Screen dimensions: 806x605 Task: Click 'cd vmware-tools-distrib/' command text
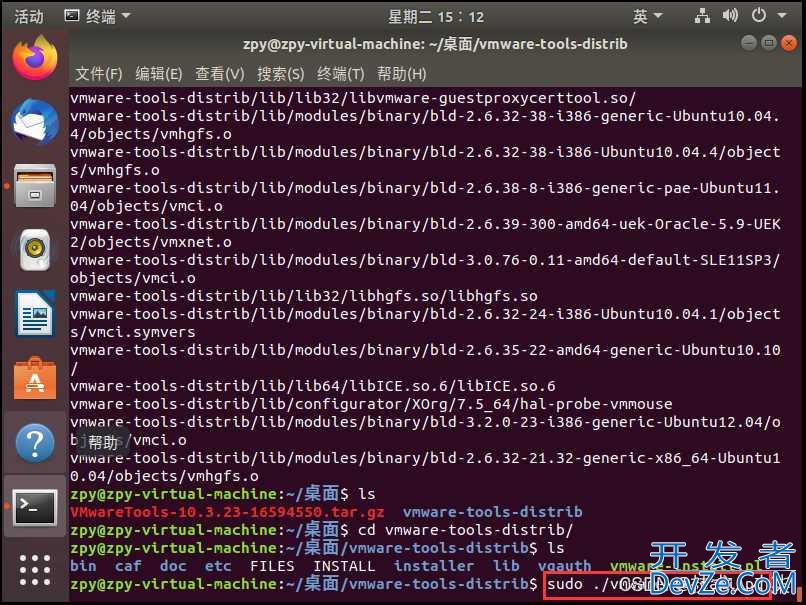(x=465, y=530)
